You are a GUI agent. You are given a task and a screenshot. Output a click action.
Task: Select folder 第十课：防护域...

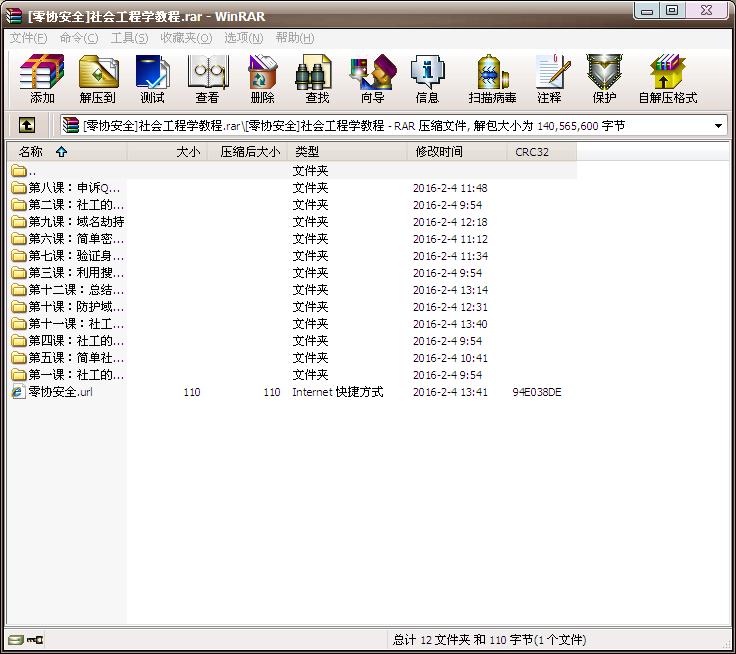66,307
